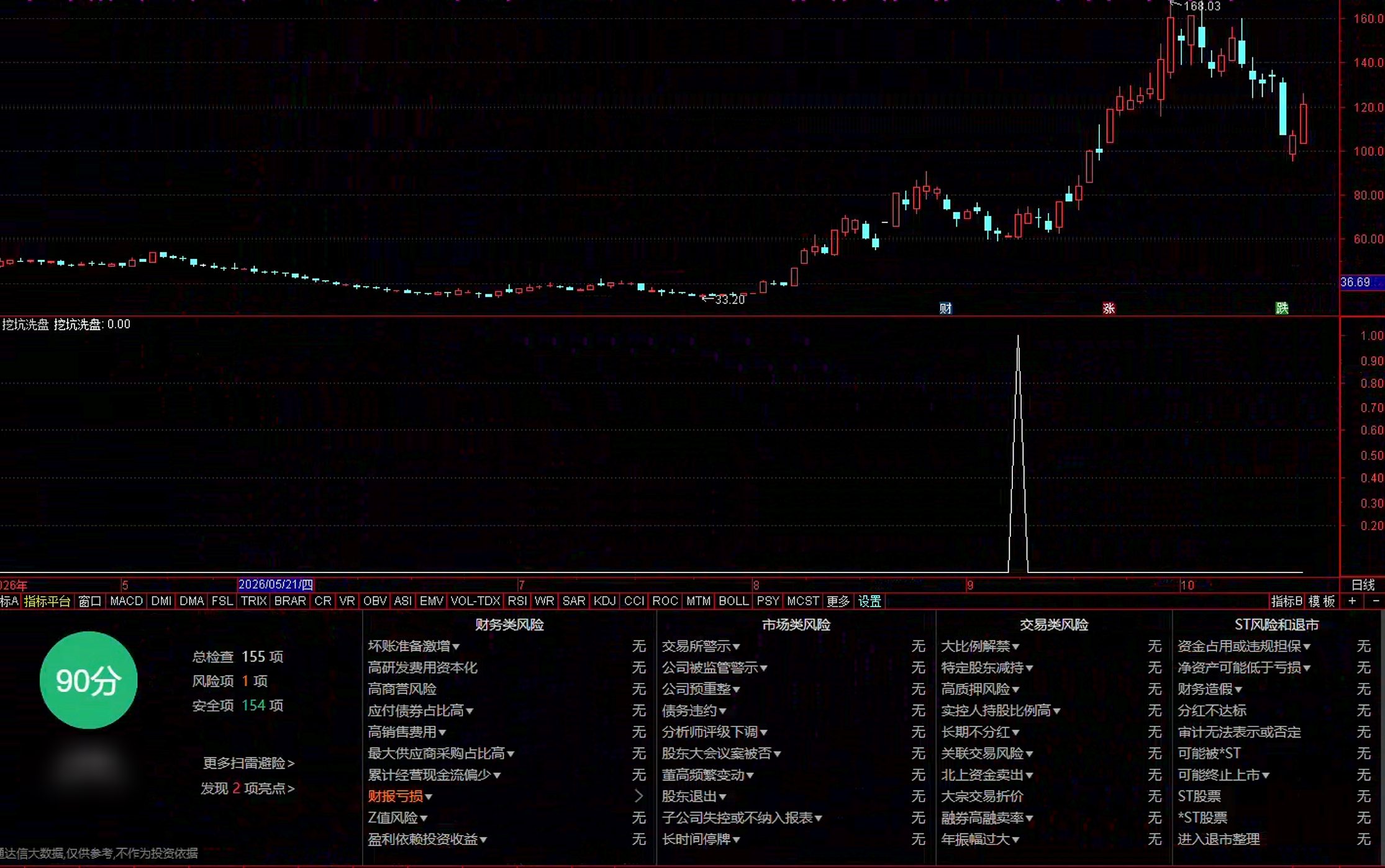Open the 窗口 tab
1385x868 pixels.
coord(89,601)
